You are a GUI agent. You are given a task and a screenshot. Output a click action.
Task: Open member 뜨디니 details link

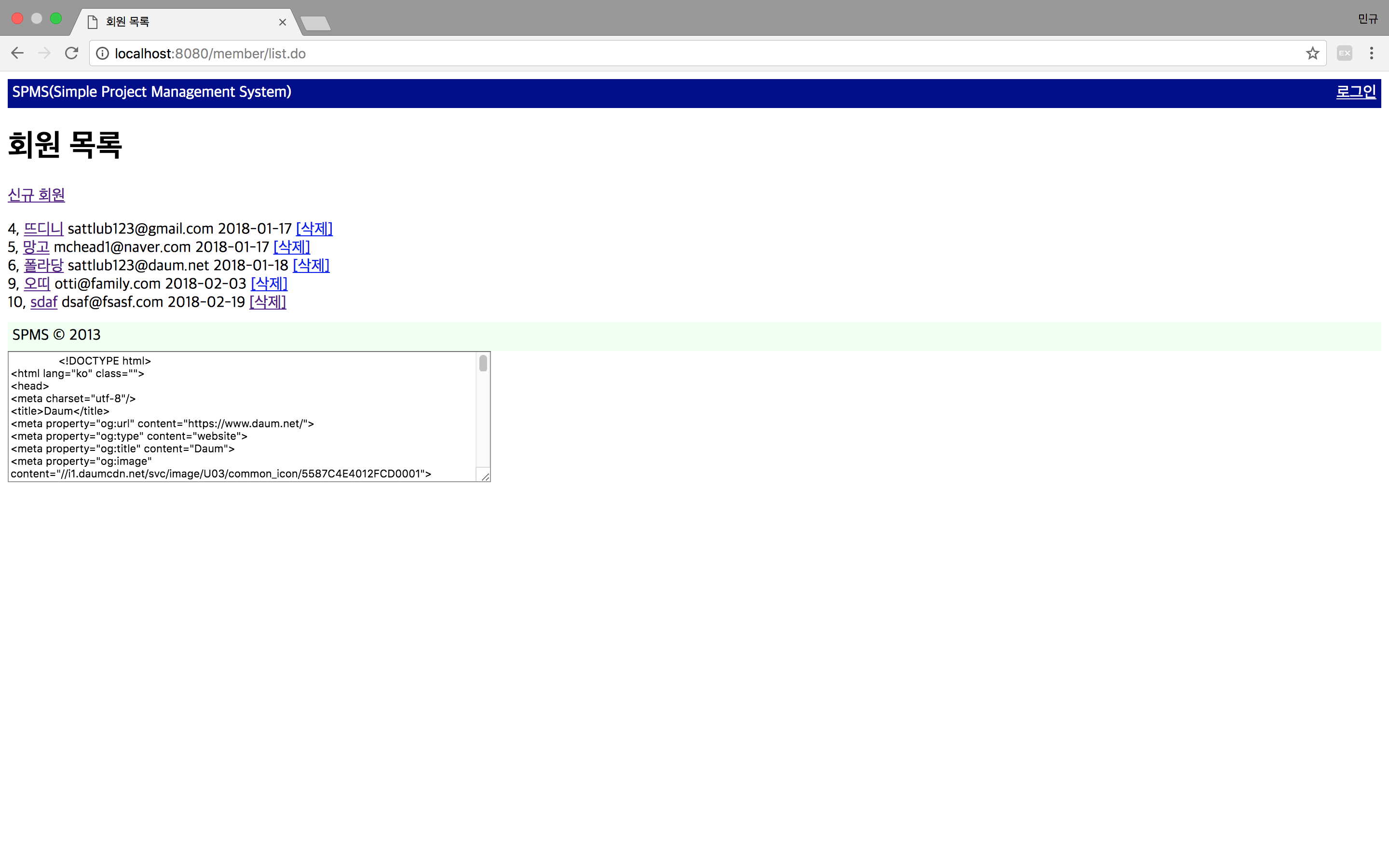[43, 229]
